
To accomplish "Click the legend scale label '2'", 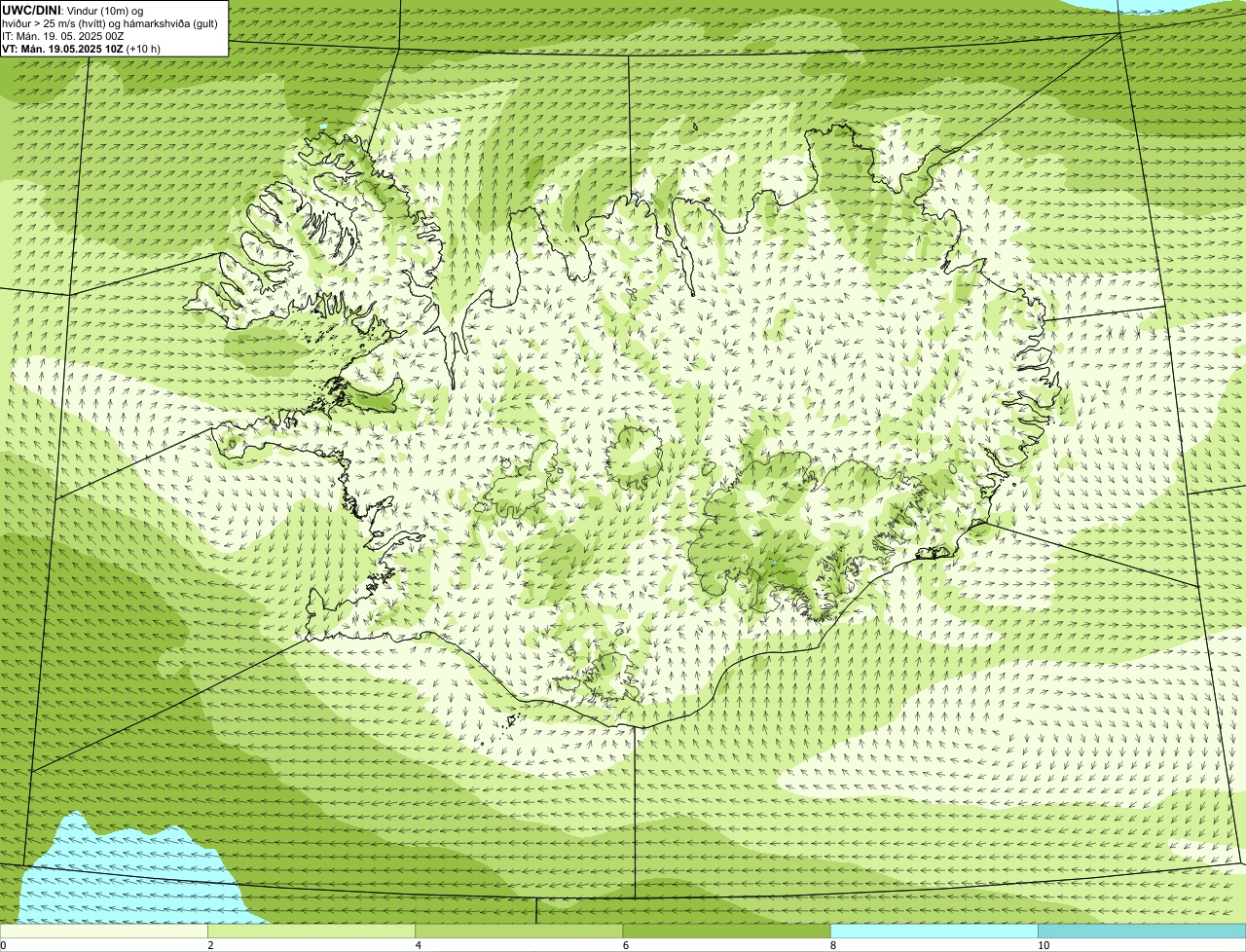I will click(x=210, y=945).
